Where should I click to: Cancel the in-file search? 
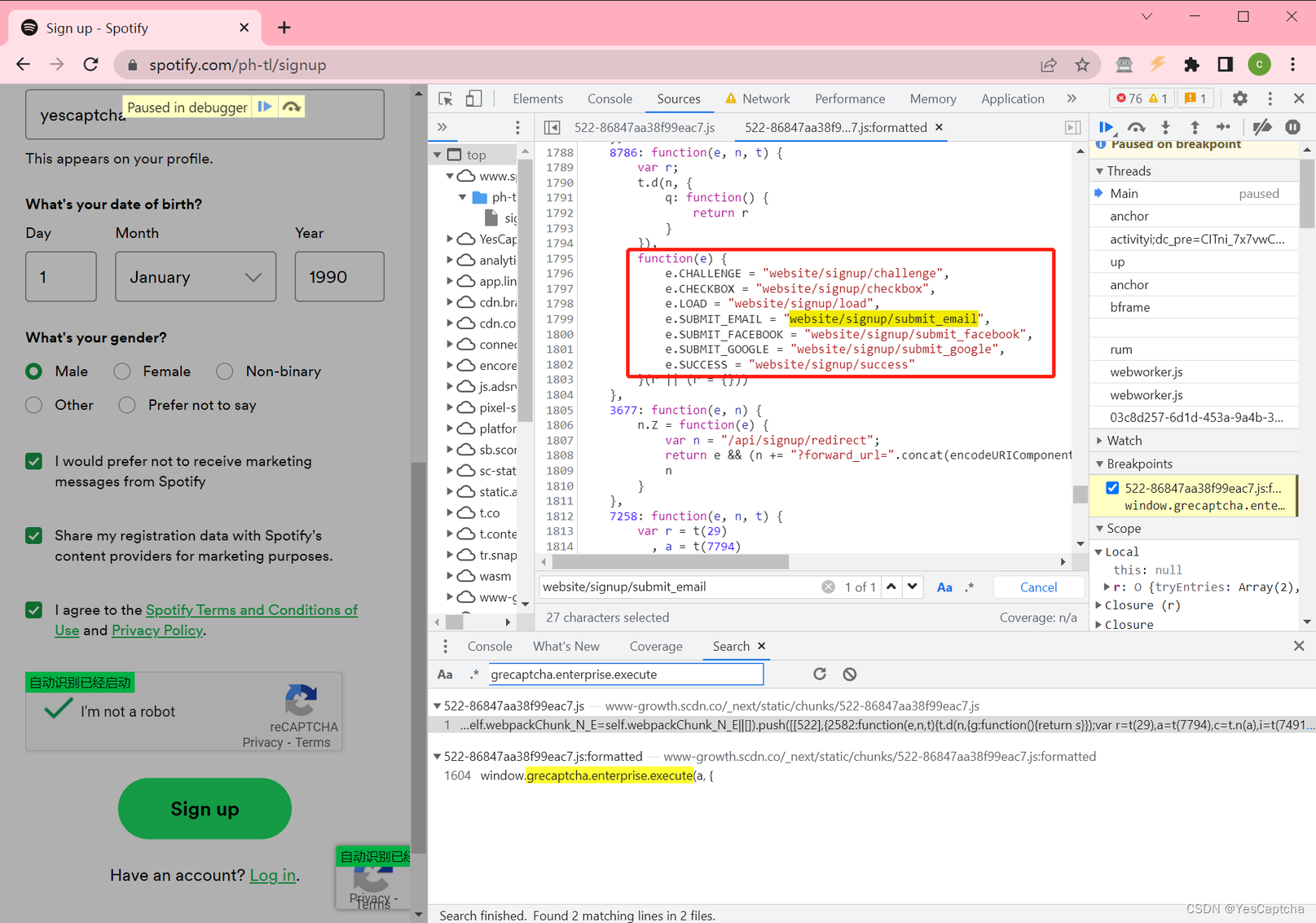pos(1038,587)
